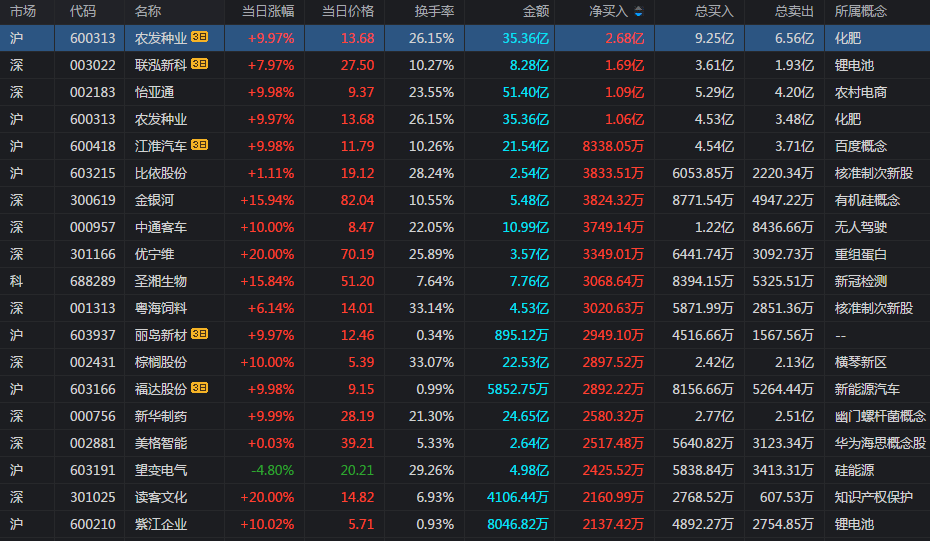
Task: Sort by the 市场 column header
Action: [x=23, y=11]
